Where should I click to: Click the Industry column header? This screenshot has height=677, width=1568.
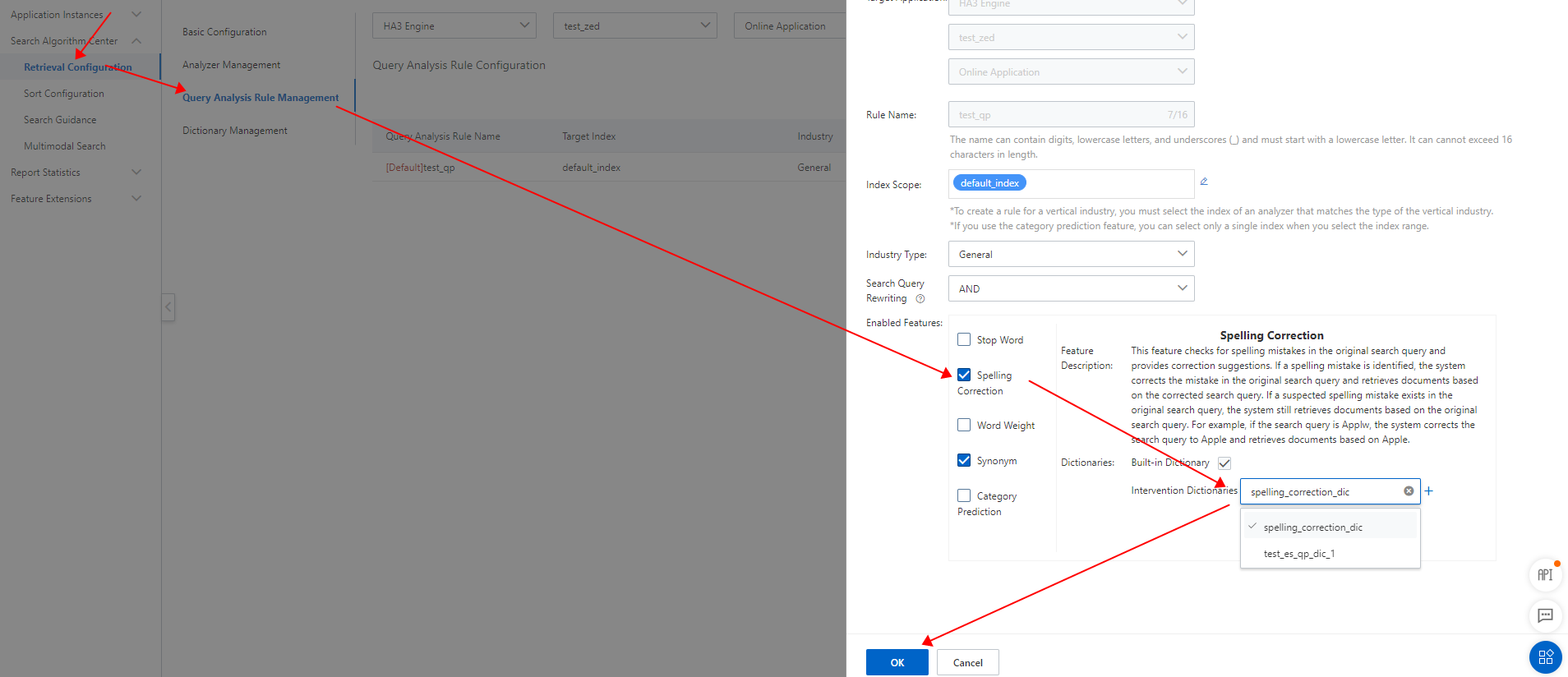point(815,136)
